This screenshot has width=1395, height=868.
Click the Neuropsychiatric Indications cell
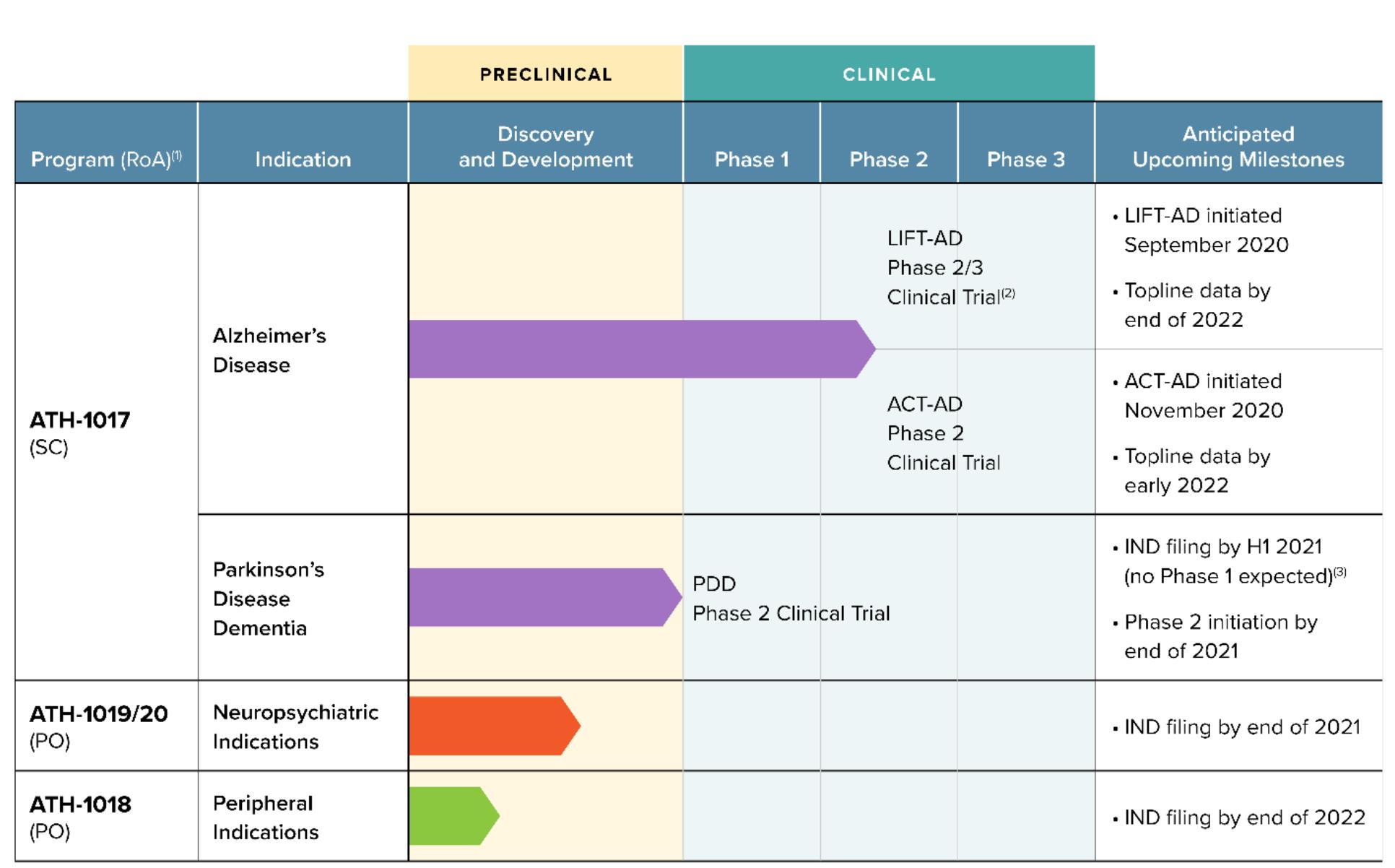click(x=295, y=726)
